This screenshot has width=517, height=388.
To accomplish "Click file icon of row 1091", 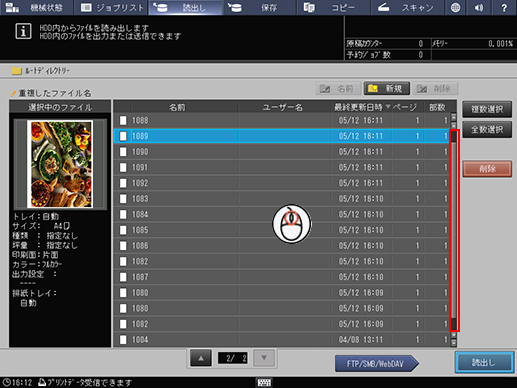I will (x=123, y=167).
